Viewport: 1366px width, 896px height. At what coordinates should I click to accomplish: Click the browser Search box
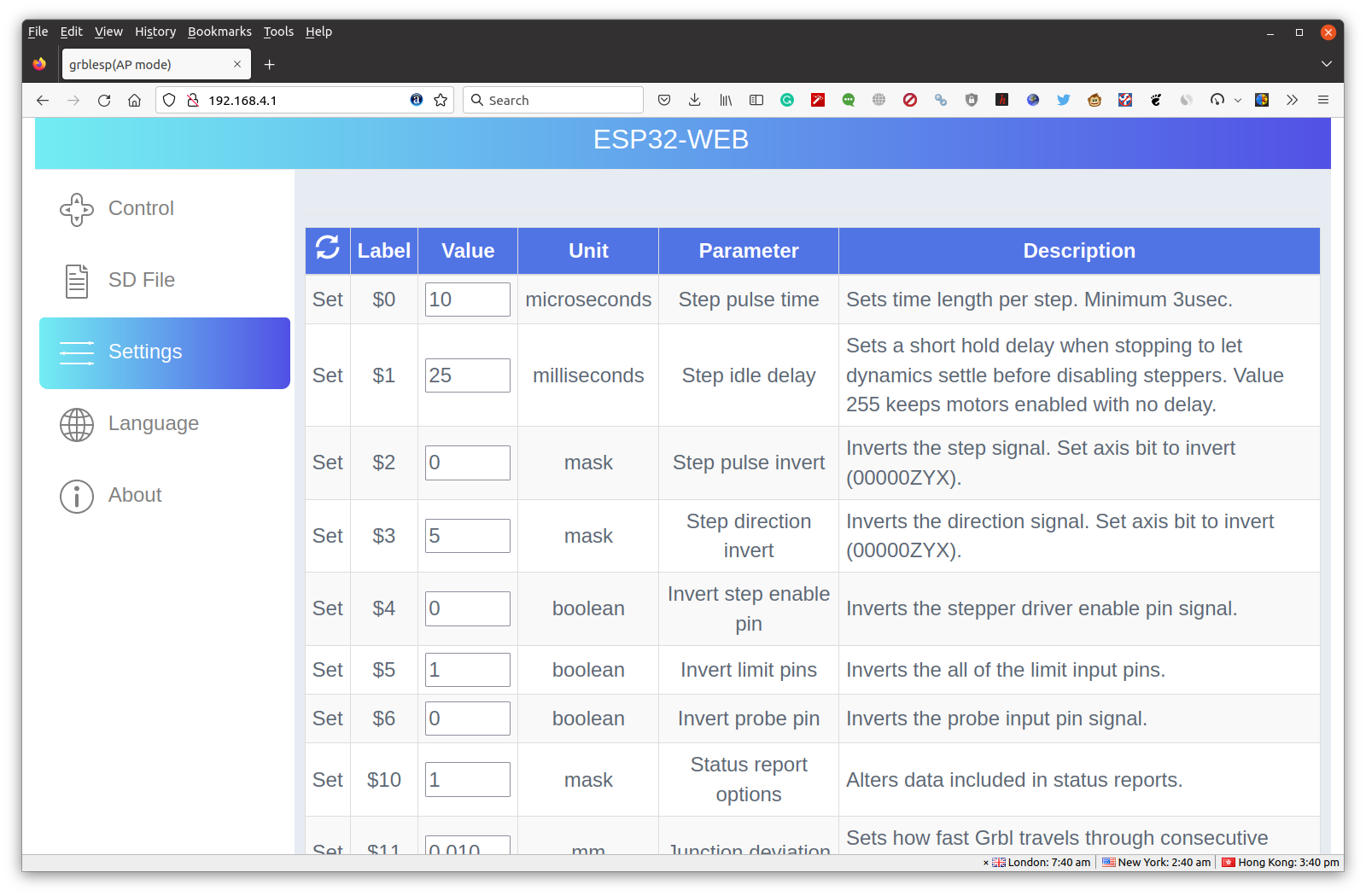(x=553, y=100)
